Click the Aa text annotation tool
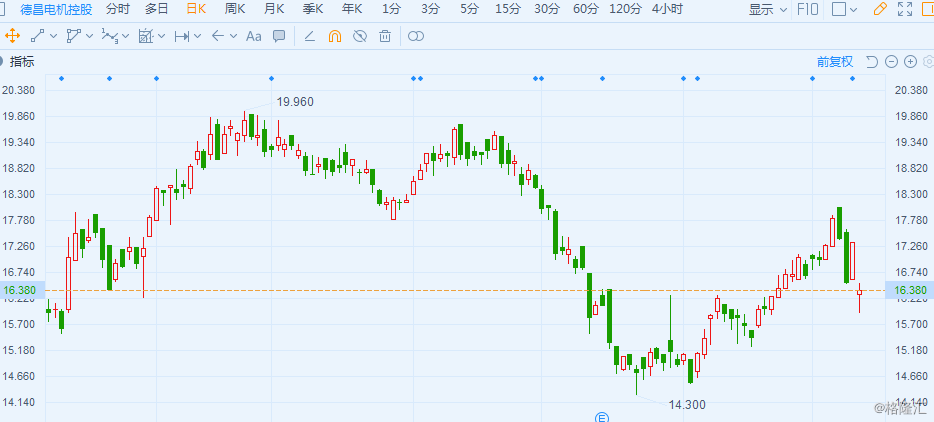This screenshot has width=934, height=422. click(253, 36)
